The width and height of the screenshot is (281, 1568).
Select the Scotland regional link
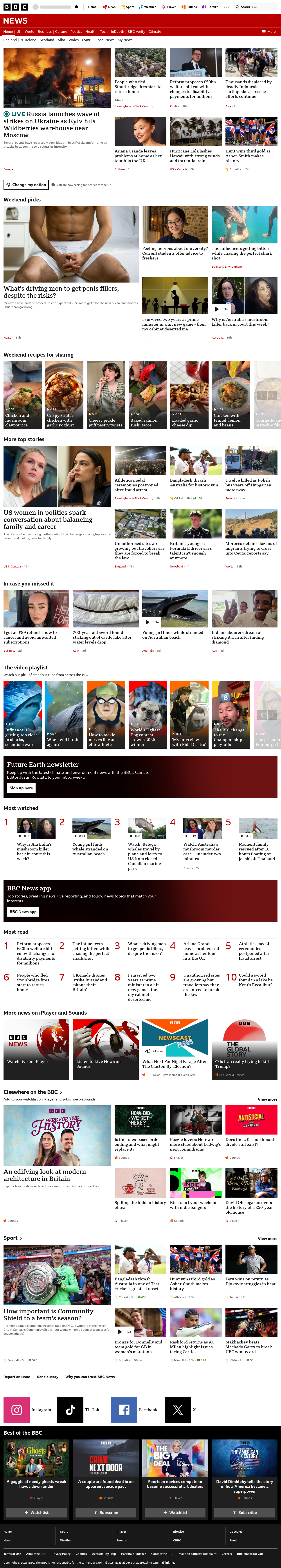point(47,40)
